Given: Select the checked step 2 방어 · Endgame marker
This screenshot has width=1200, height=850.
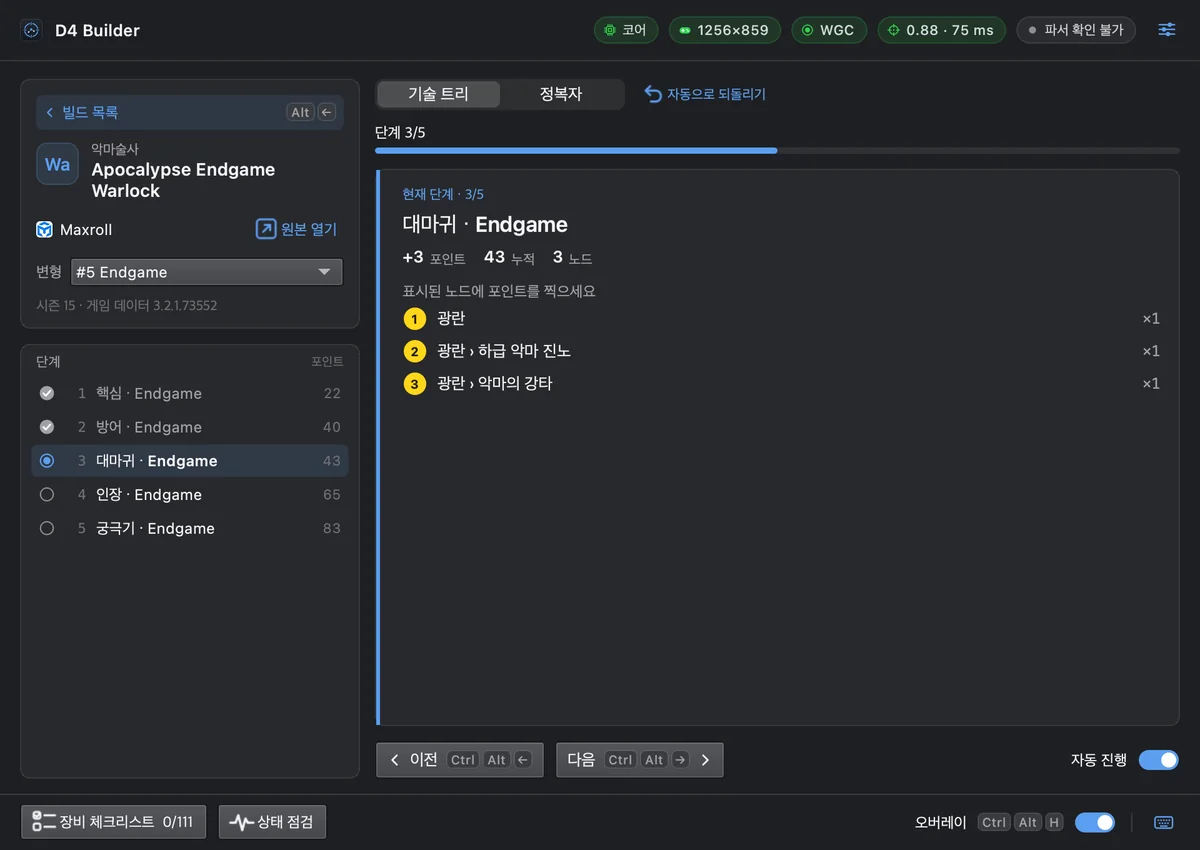Looking at the screenshot, I should [47, 427].
